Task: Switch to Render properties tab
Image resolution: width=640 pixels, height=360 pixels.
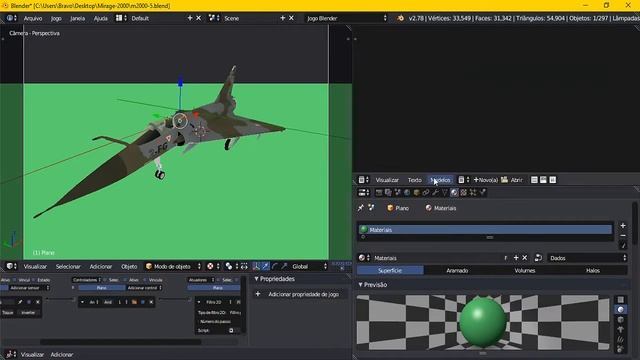Action: (x=379, y=192)
